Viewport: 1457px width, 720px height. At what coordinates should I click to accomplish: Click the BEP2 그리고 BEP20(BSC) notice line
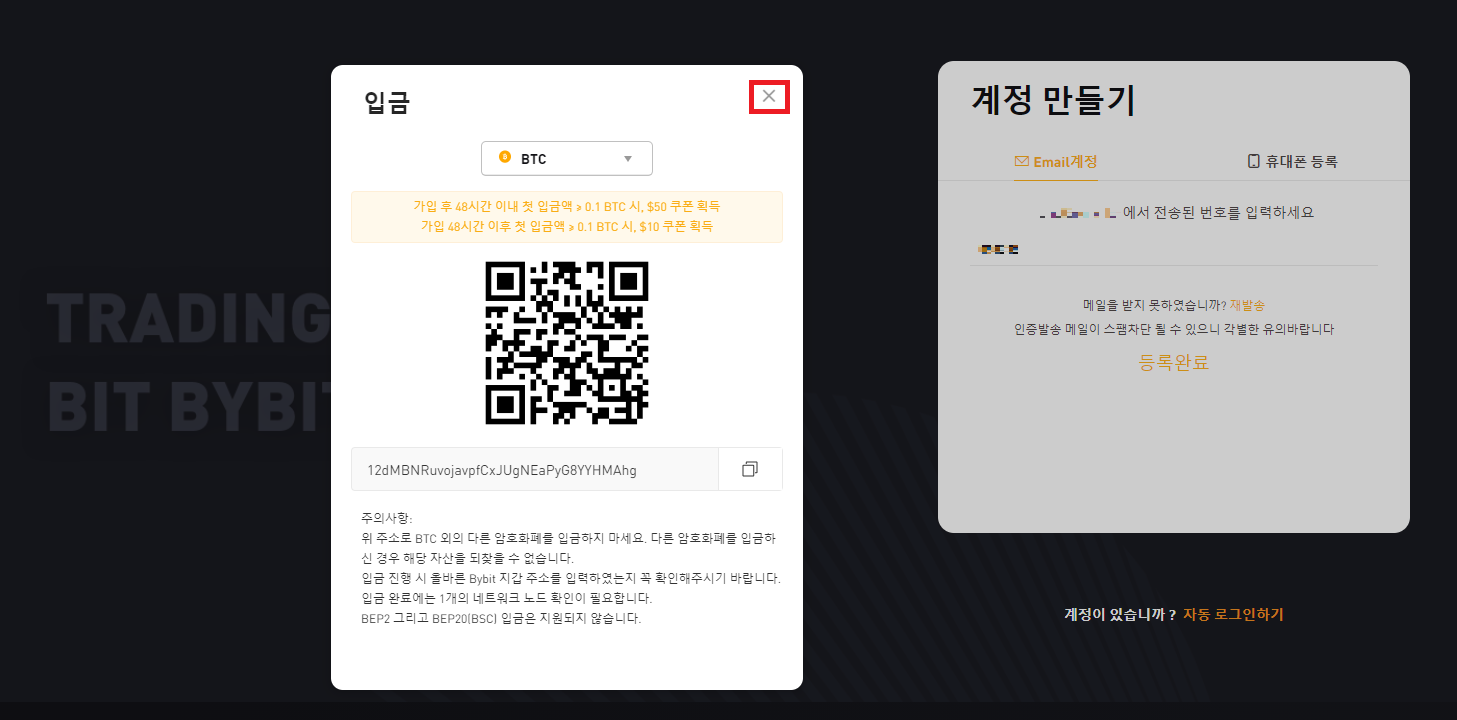[x=501, y=618]
